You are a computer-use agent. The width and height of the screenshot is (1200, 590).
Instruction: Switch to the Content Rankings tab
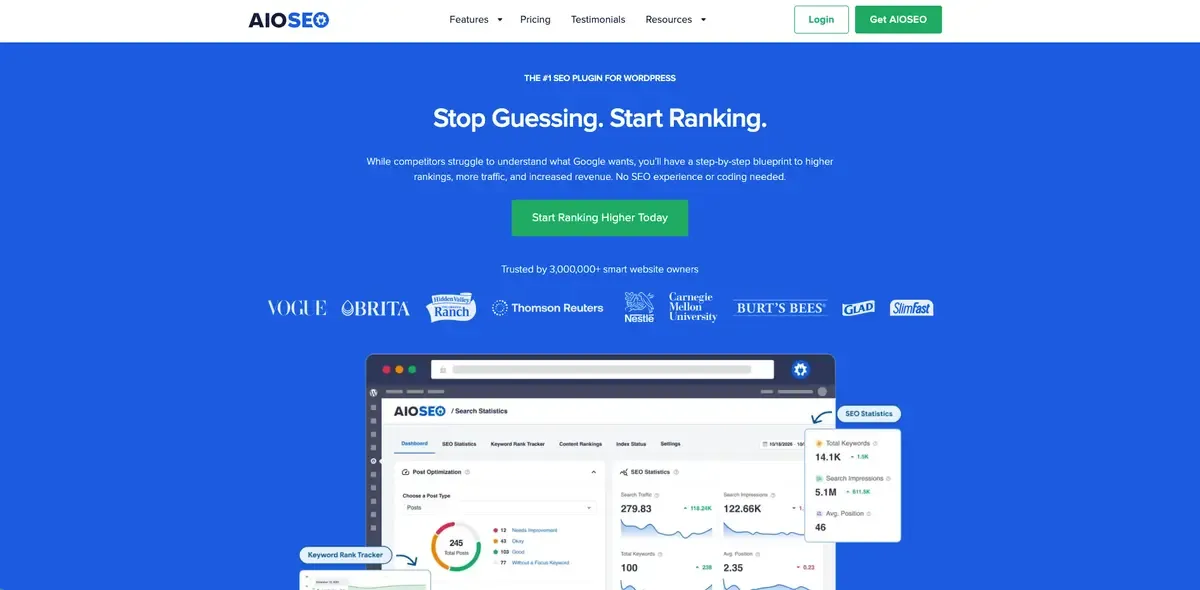pos(581,443)
